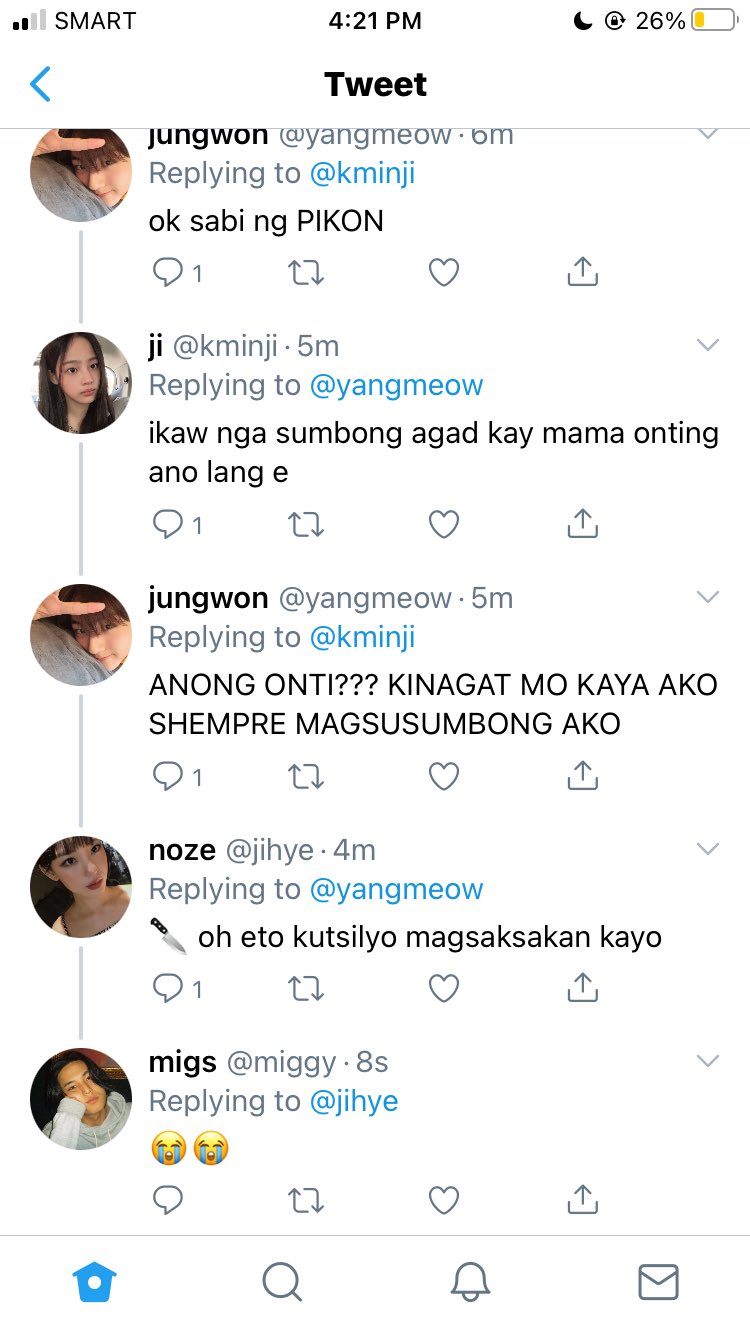This screenshot has width=750, height=1334.
Task: Like migs's crying emoji tweet
Action: coord(443,1200)
